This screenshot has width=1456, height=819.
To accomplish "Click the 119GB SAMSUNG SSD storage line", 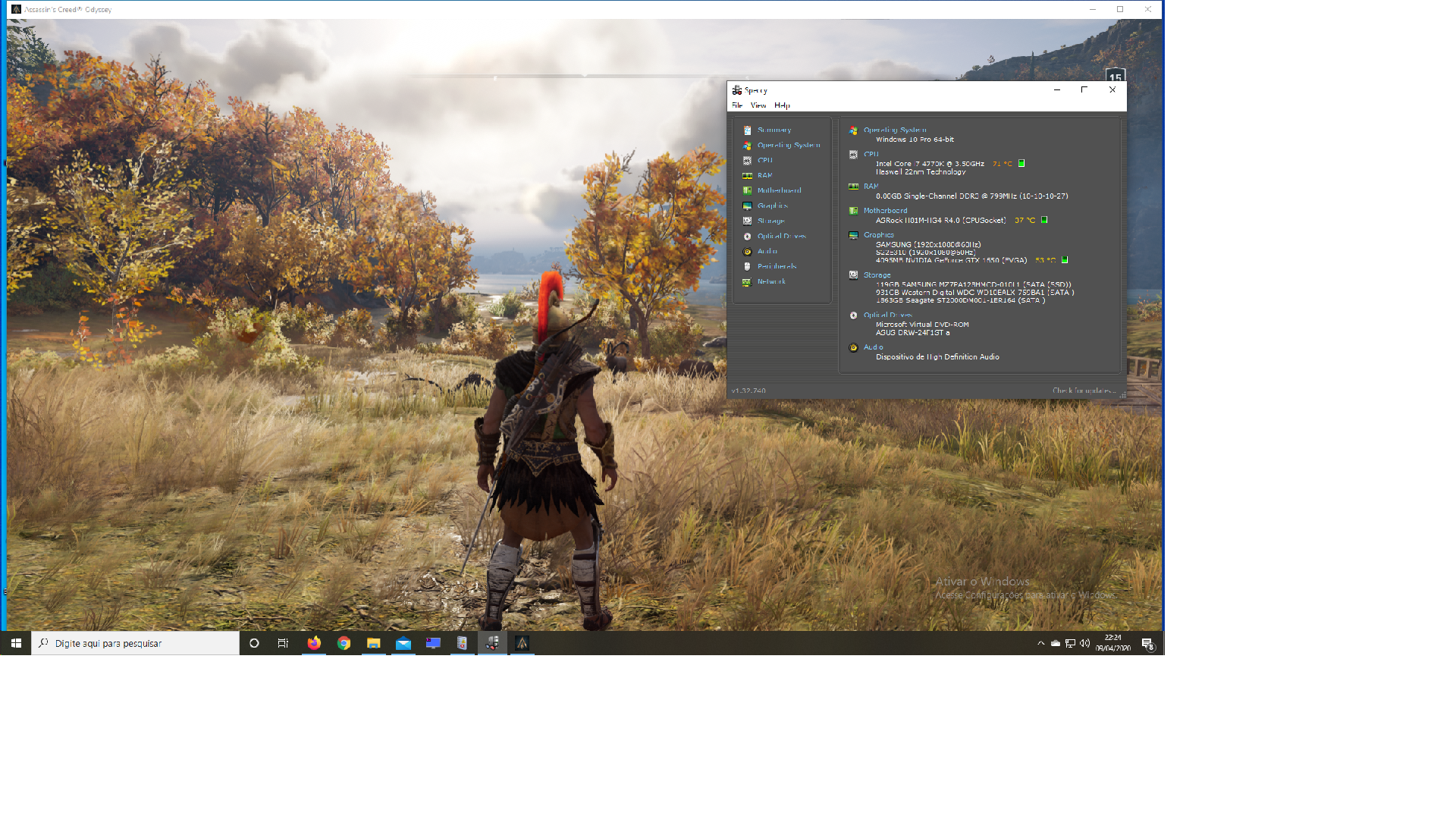I will point(974,284).
